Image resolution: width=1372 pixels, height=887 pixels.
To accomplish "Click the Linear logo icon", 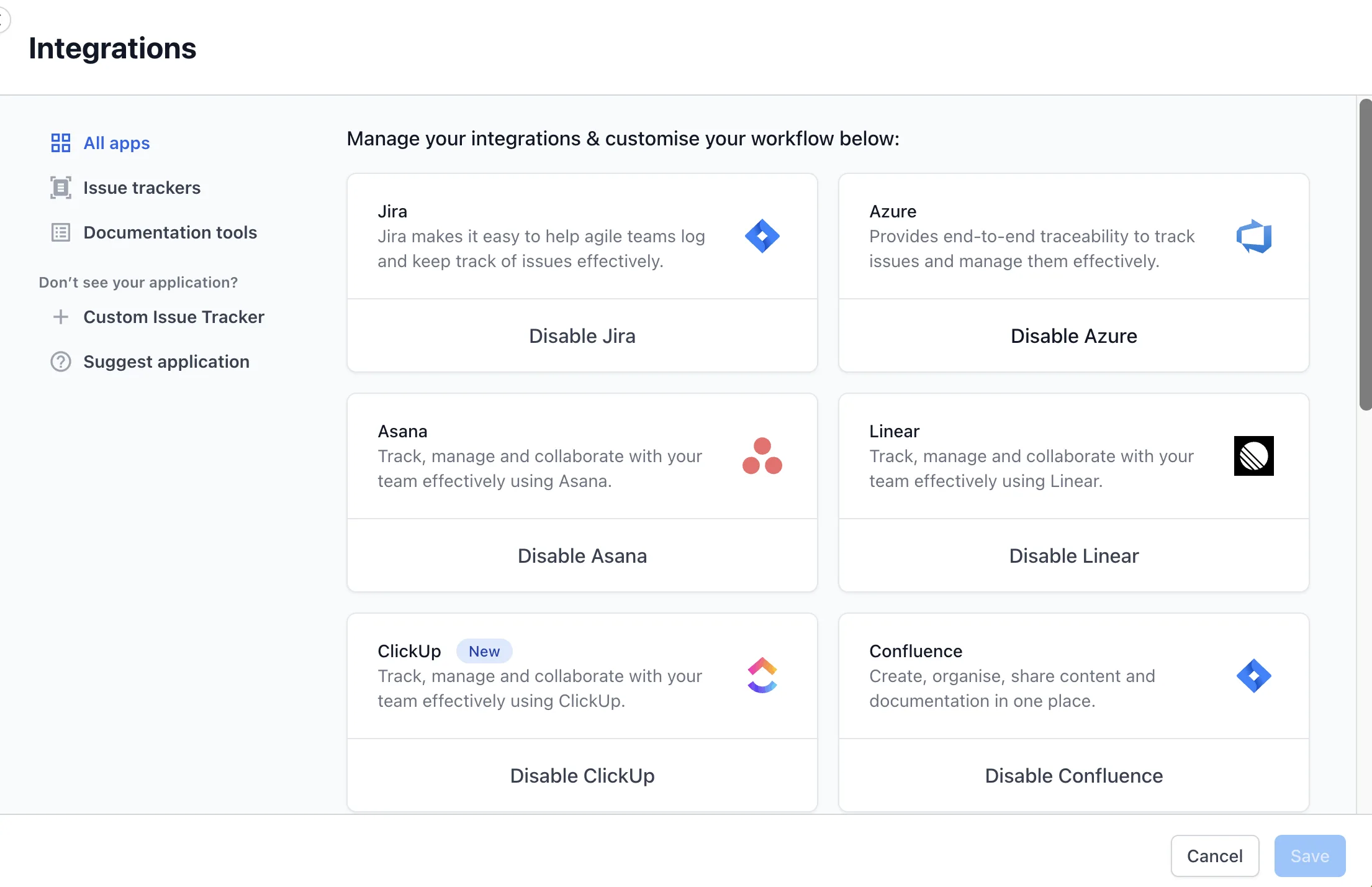I will tap(1253, 456).
